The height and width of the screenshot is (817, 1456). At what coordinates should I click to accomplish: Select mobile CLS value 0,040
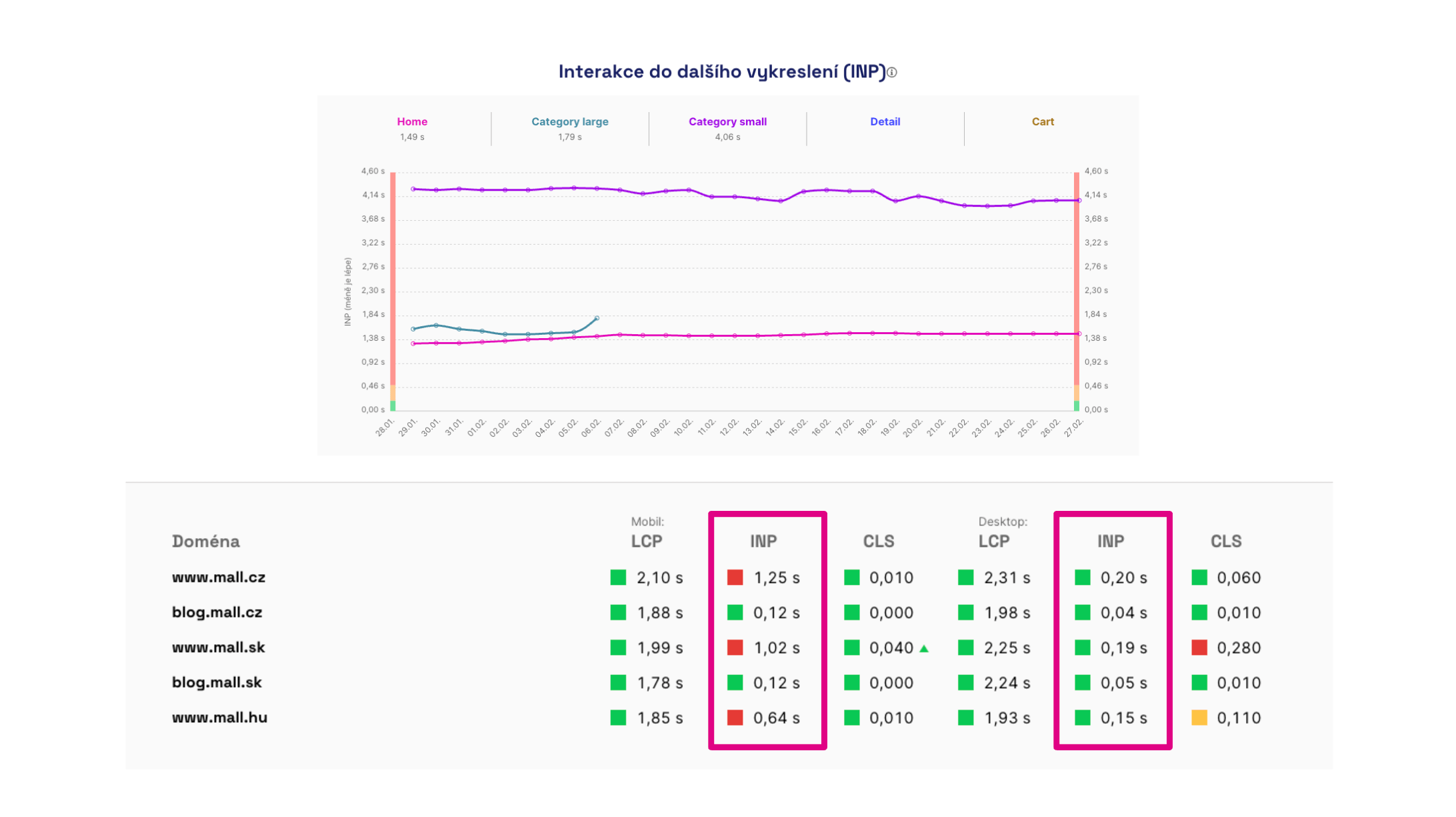[x=891, y=648]
